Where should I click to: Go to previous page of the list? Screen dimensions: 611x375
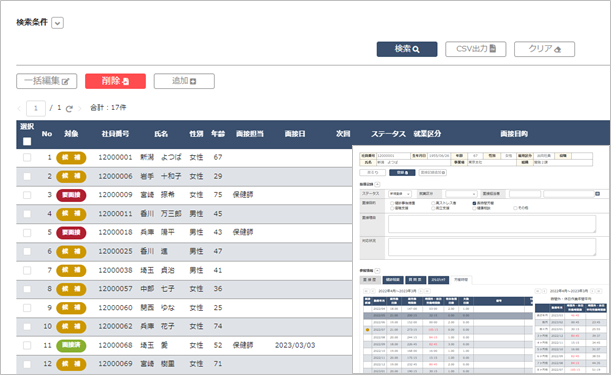[19, 108]
